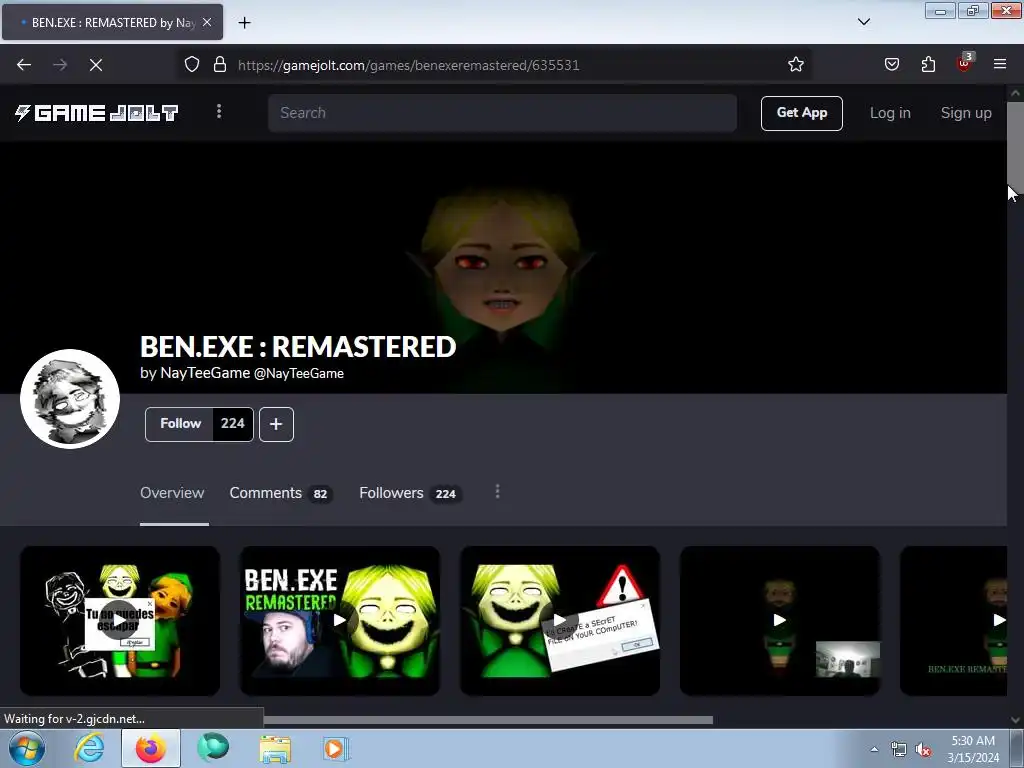Open Firefox hamburger application menu
This screenshot has height=768, width=1024.
coord(1000,64)
